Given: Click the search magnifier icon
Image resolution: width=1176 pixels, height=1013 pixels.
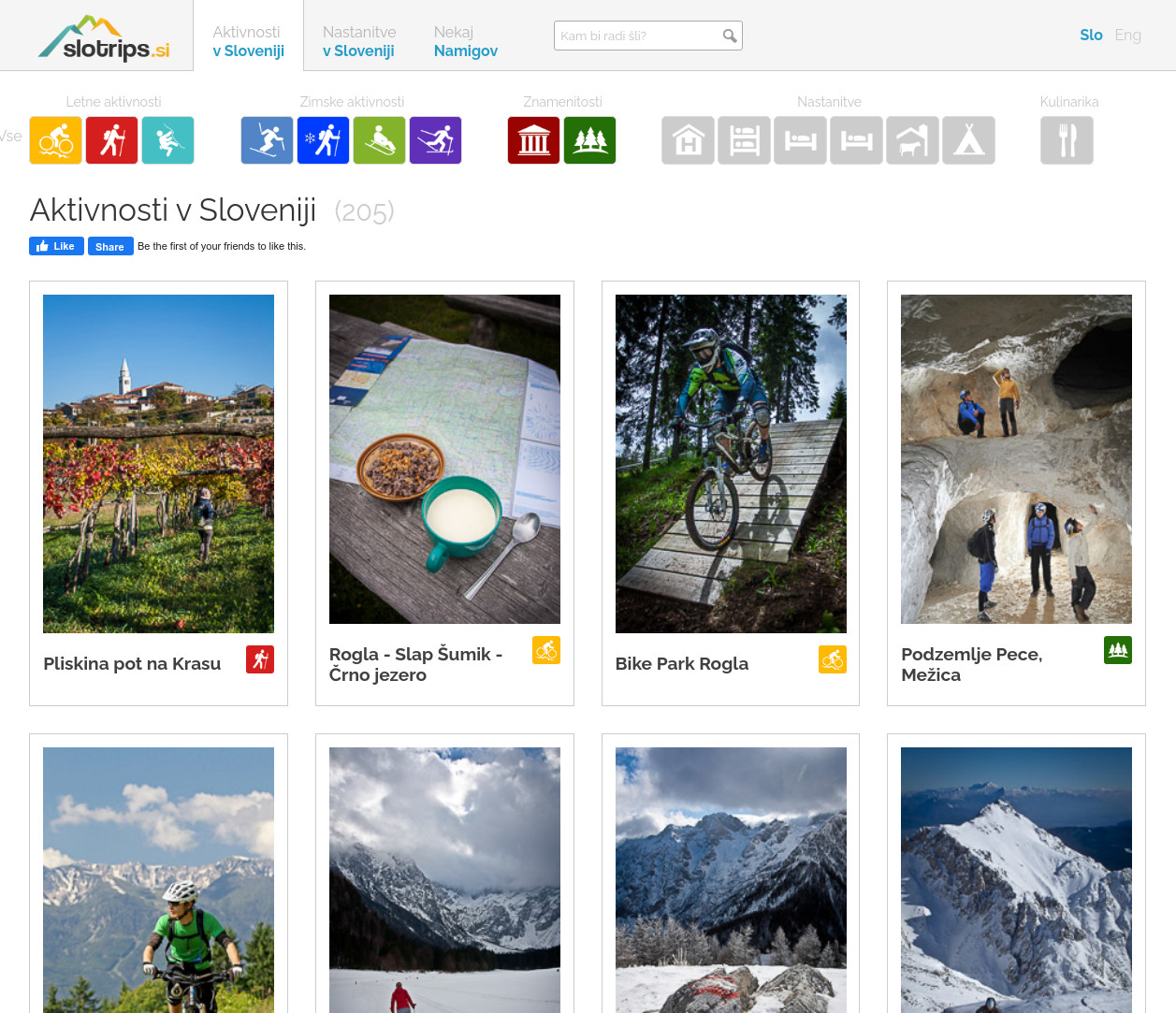Looking at the screenshot, I should pos(730,36).
